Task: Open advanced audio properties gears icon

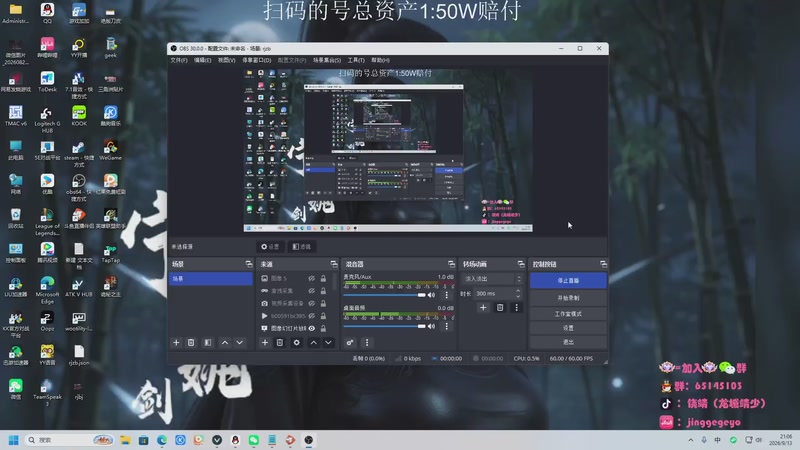Action: tap(349, 342)
